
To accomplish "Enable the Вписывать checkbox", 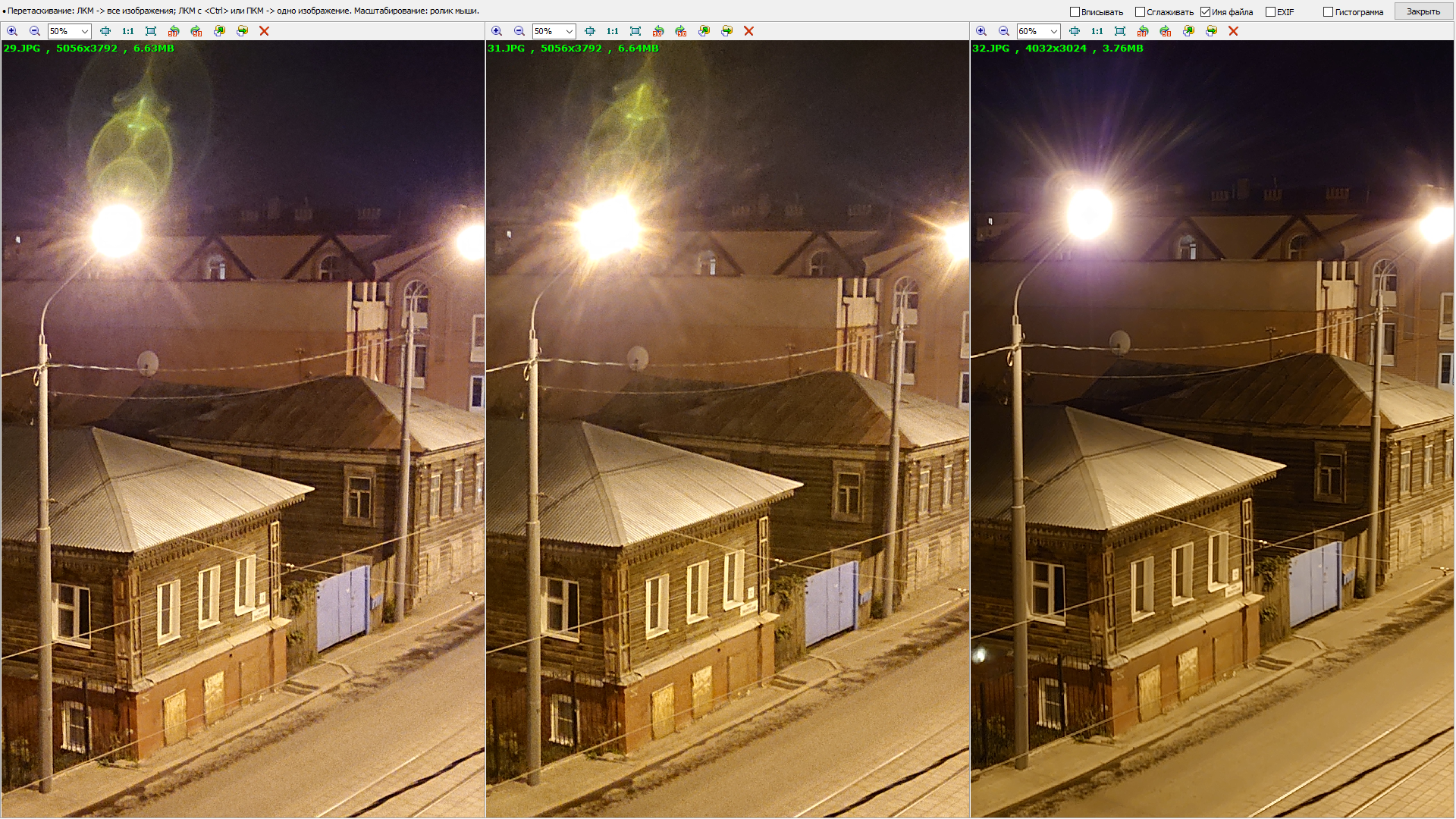I will click(1075, 11).
